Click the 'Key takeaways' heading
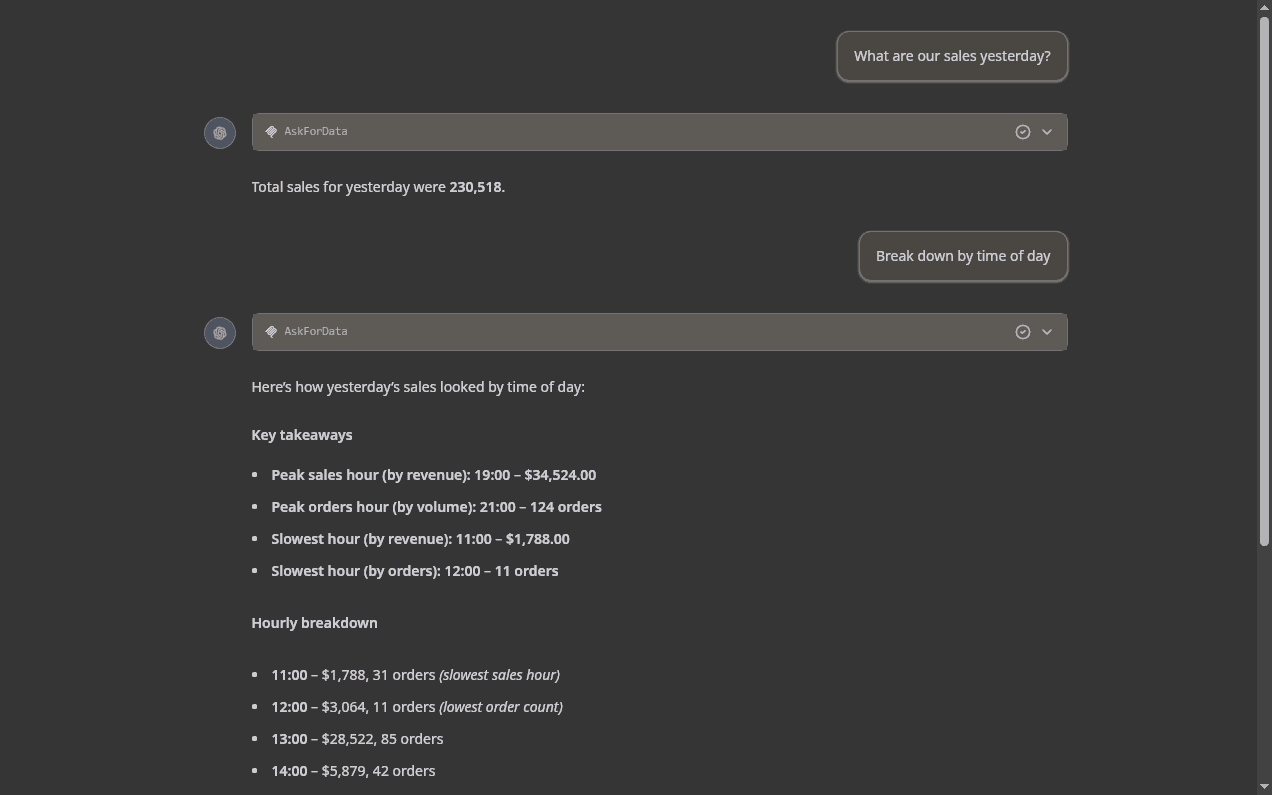 (301, 435)
